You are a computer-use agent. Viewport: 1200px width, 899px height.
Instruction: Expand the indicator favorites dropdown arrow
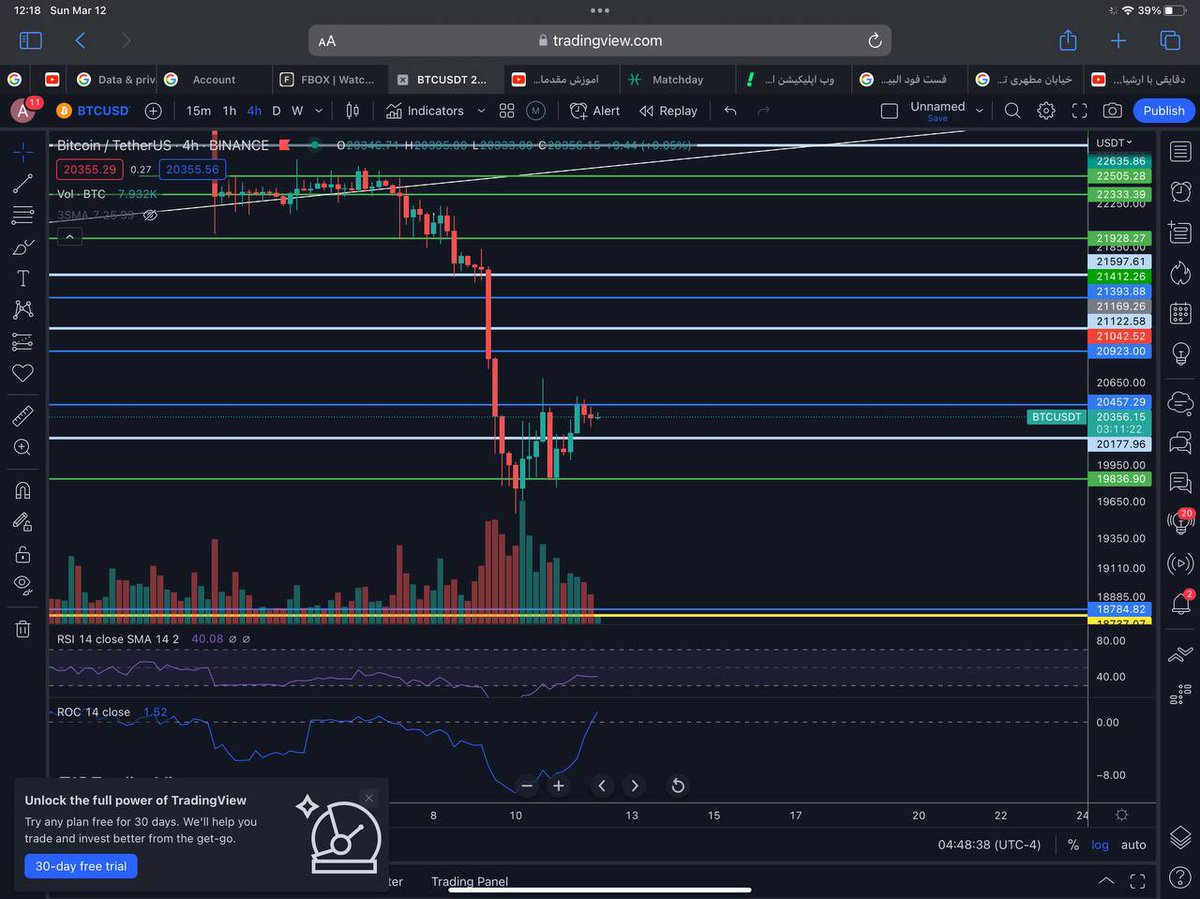pos(481,111)
